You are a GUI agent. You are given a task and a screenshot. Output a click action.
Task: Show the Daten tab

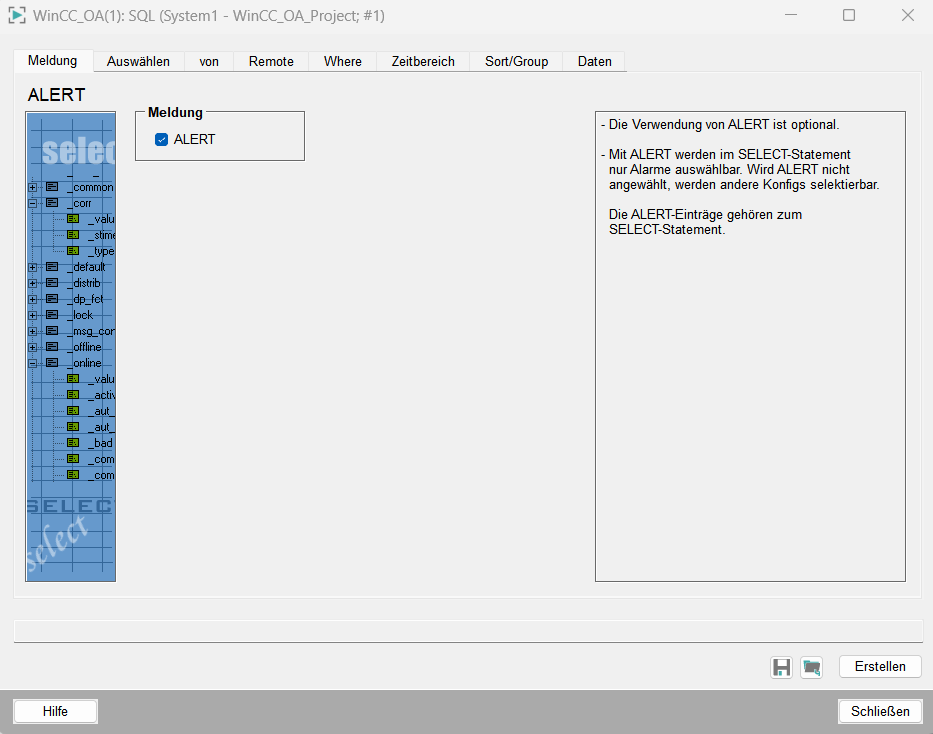point(594,61)
